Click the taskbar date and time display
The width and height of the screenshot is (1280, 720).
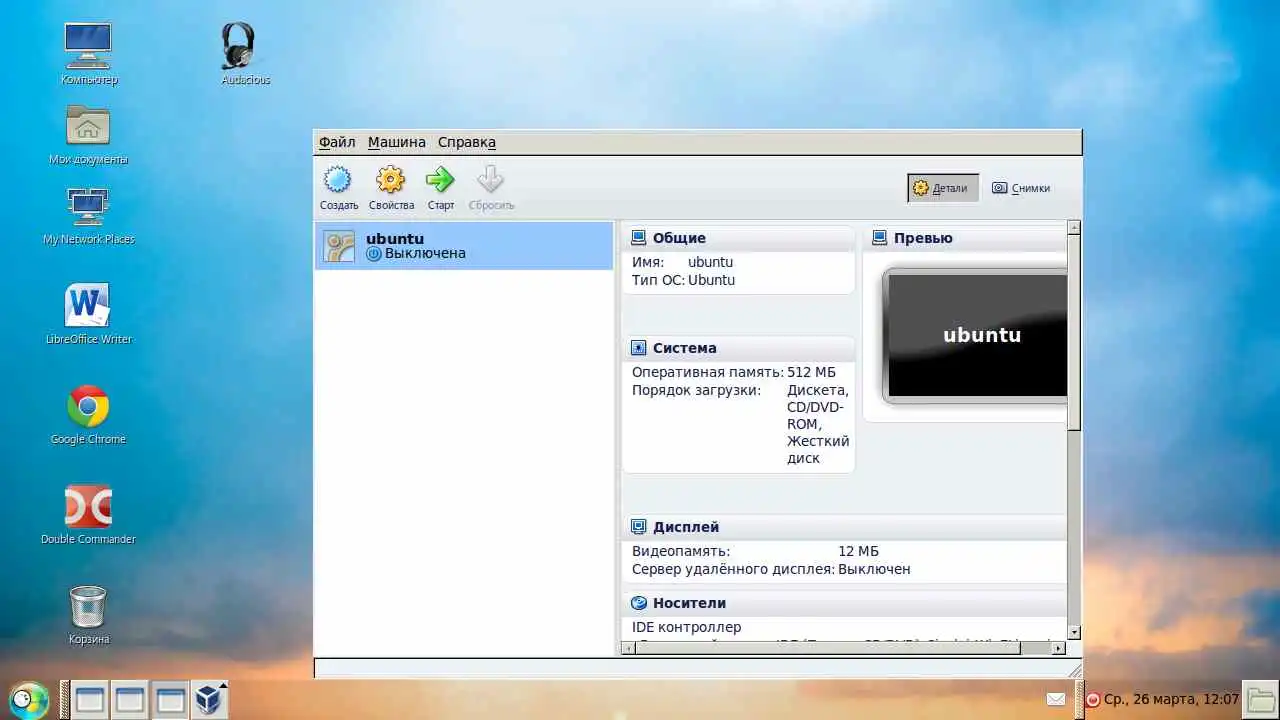[x=1171, y=700]
